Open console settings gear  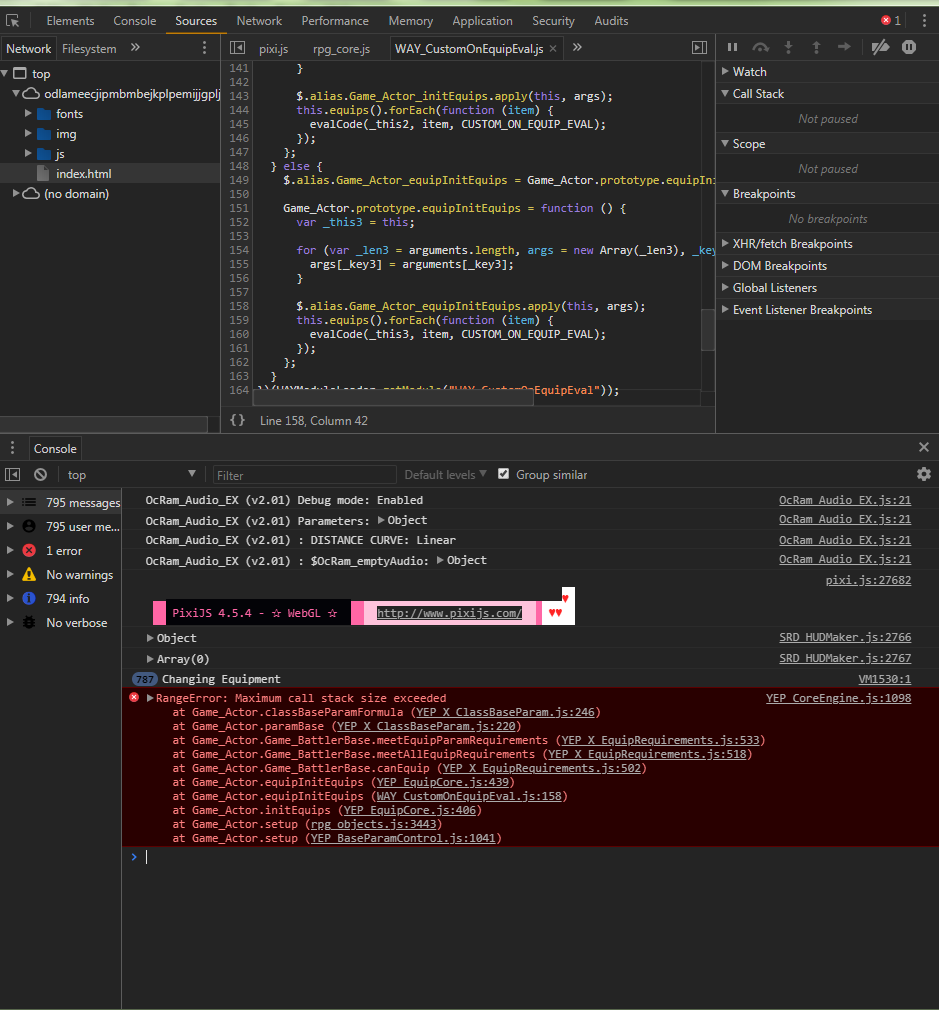click(x=924, y=475)
